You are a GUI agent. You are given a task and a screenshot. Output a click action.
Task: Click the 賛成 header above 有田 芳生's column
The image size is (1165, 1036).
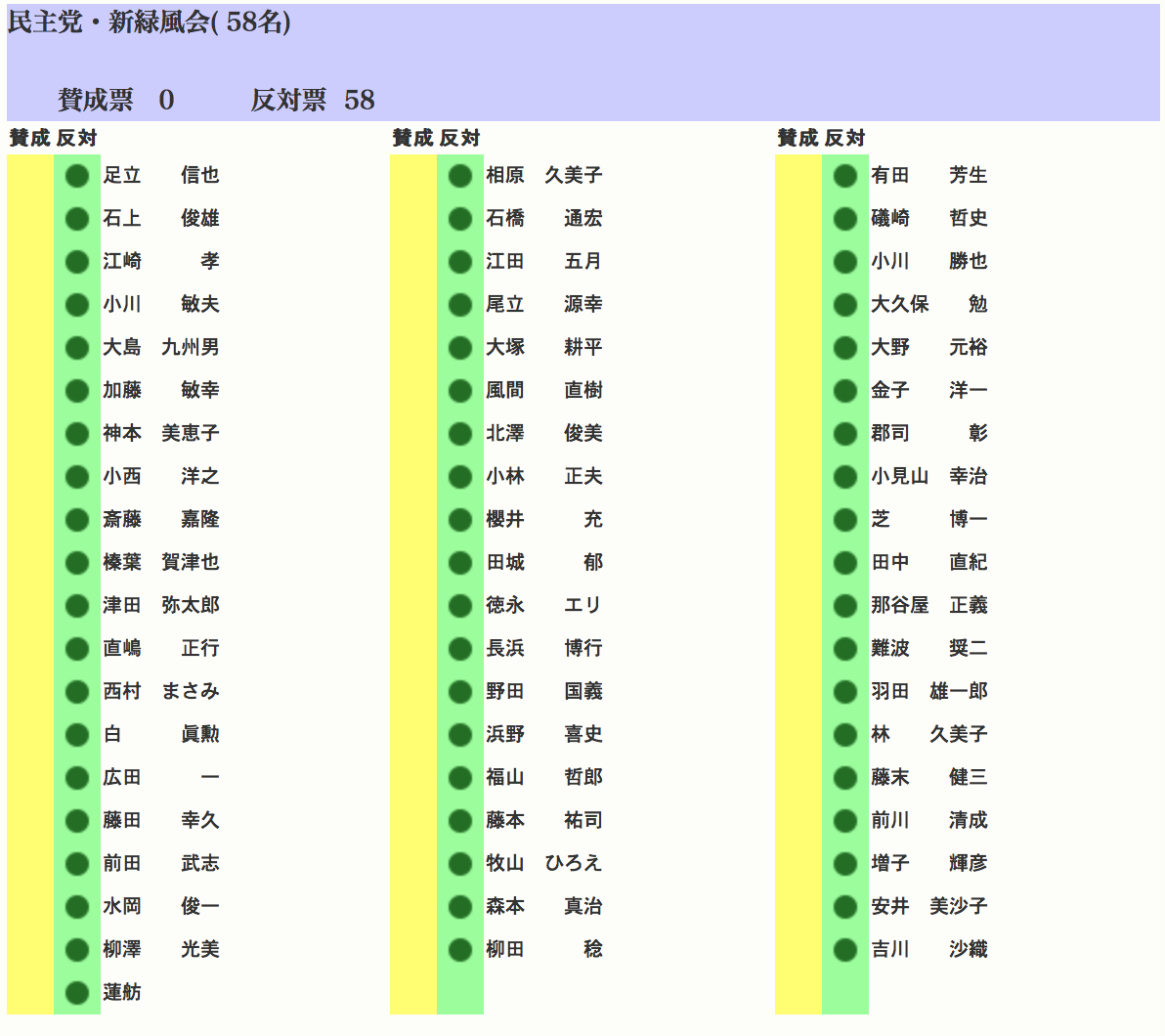click(798, 138)
